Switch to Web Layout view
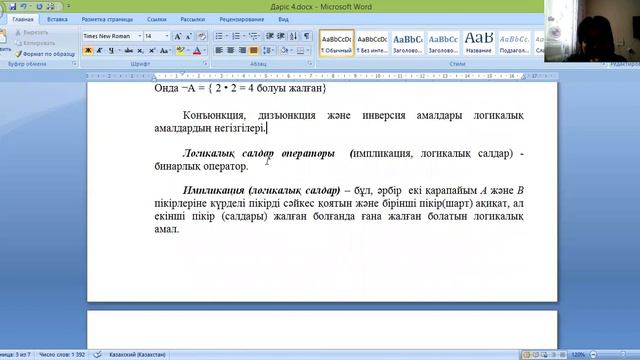 (x=544, y=355)
